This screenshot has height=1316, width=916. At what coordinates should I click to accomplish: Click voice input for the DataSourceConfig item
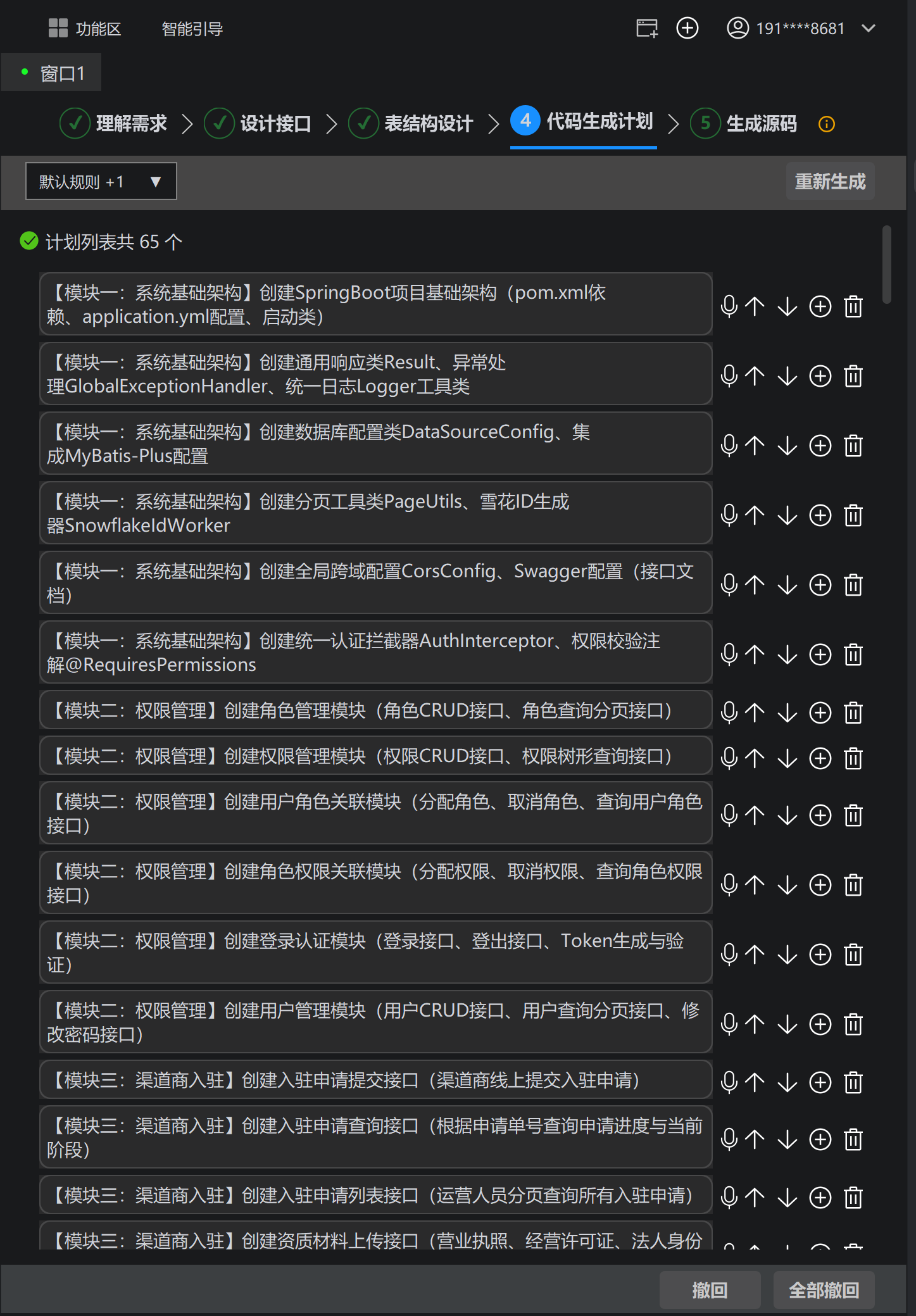coord(729,446)
